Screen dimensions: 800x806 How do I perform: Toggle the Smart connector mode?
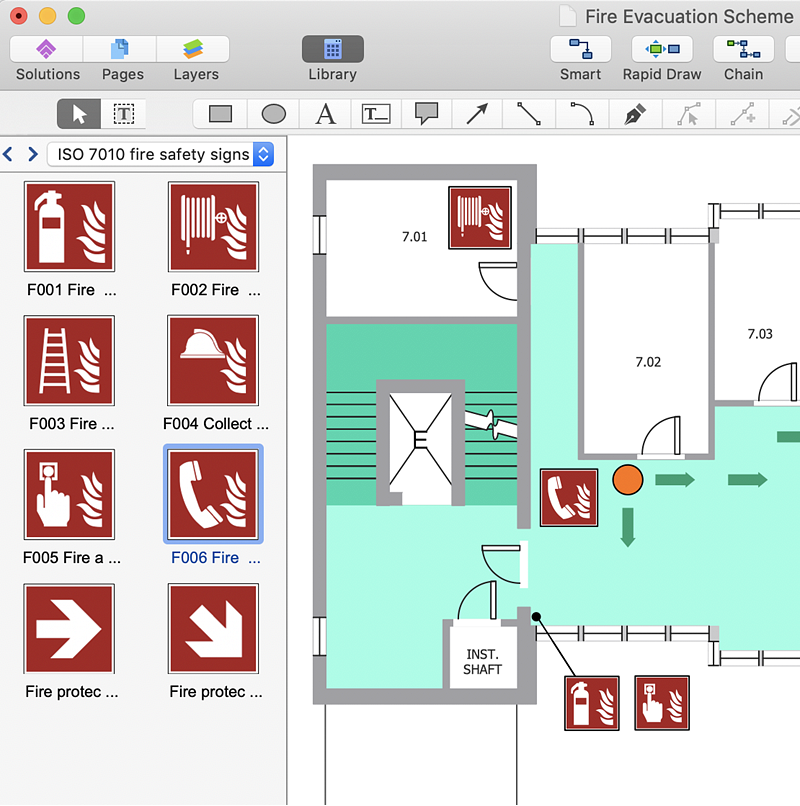[580, 49]
